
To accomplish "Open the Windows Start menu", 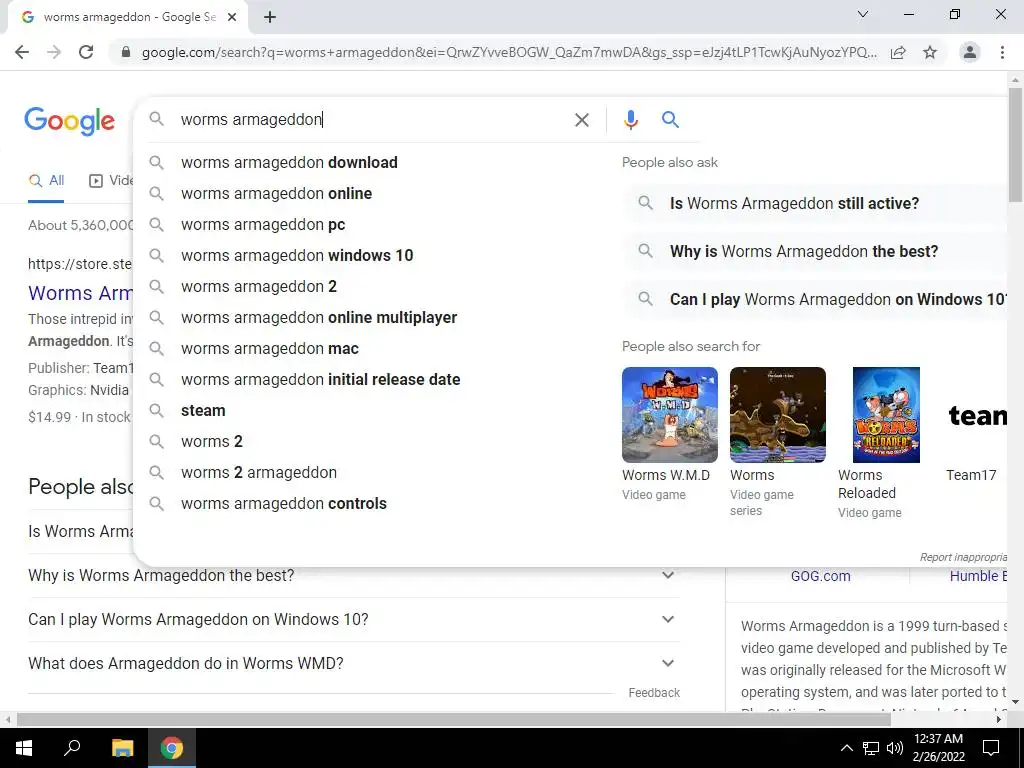I will 23,748.
